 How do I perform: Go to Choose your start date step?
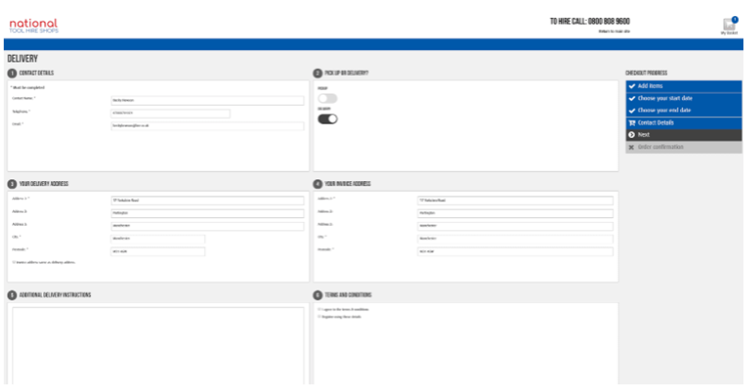(684, 98)
